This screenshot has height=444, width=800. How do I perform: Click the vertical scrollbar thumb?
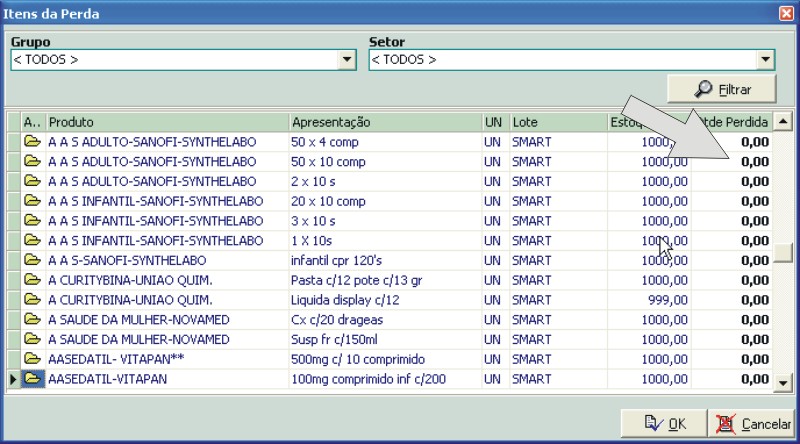[783, 253]
